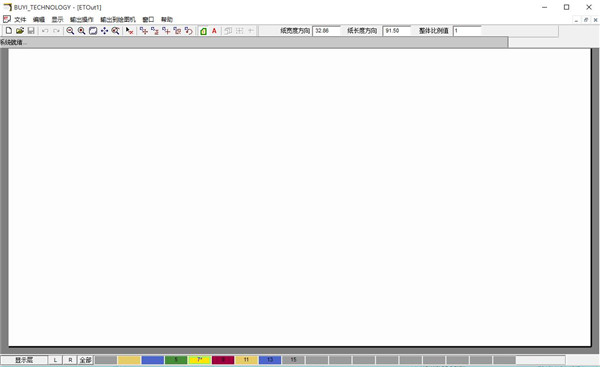Open the 输出到绘图机 menu

pos(118,19)
